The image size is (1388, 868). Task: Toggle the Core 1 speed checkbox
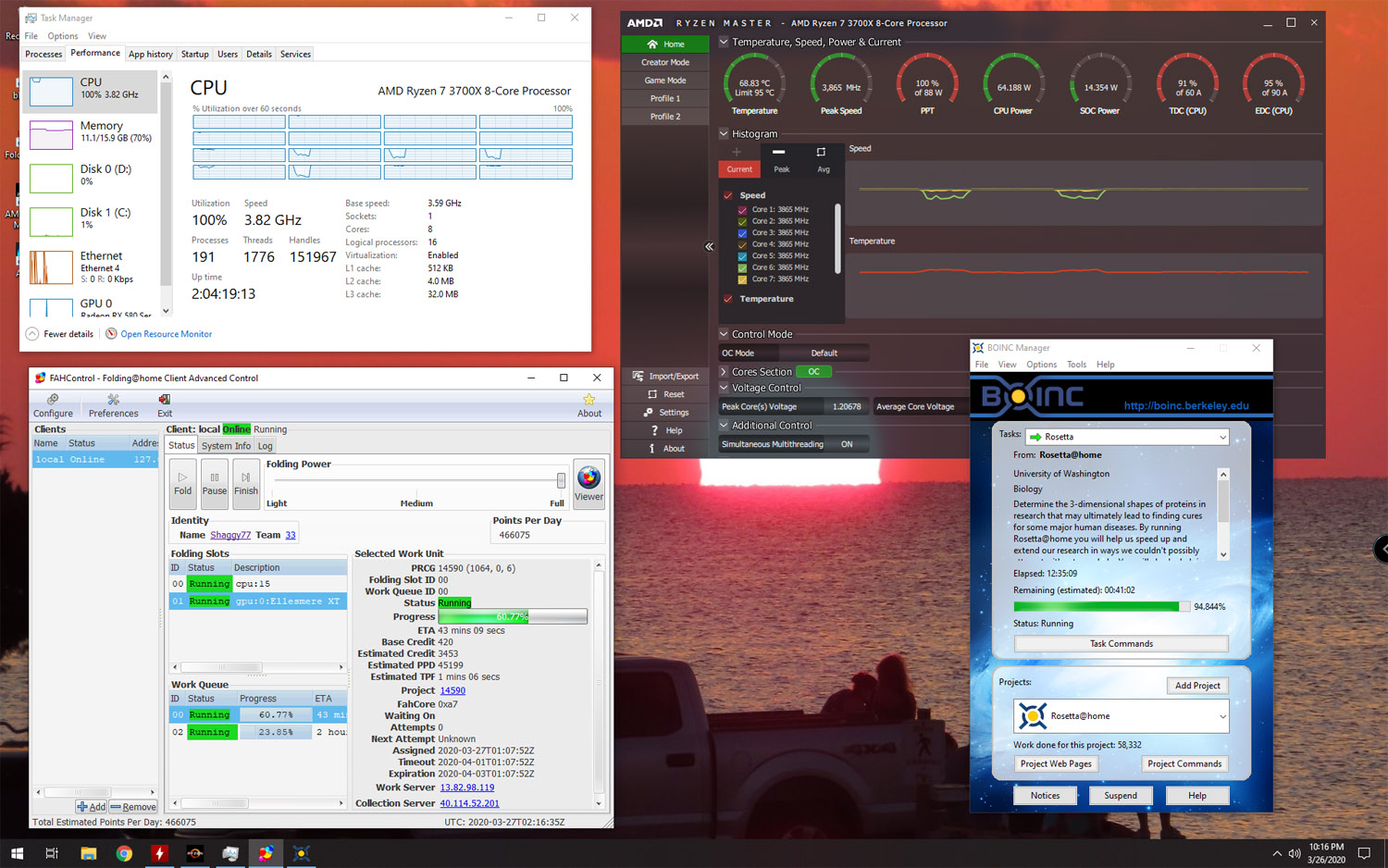[x=742, y=210]
